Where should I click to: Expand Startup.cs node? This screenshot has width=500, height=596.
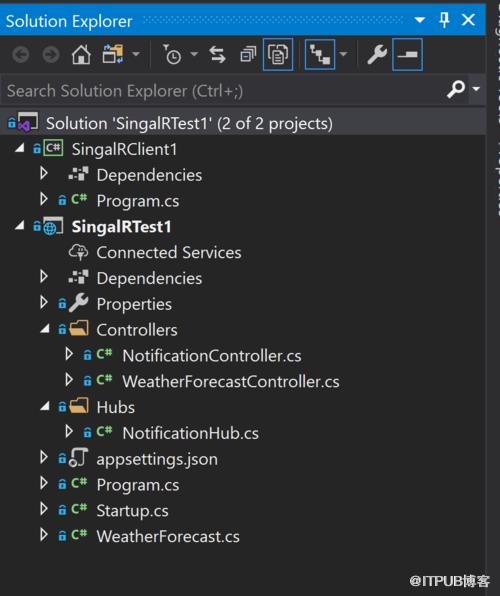[x=44, y=509]
